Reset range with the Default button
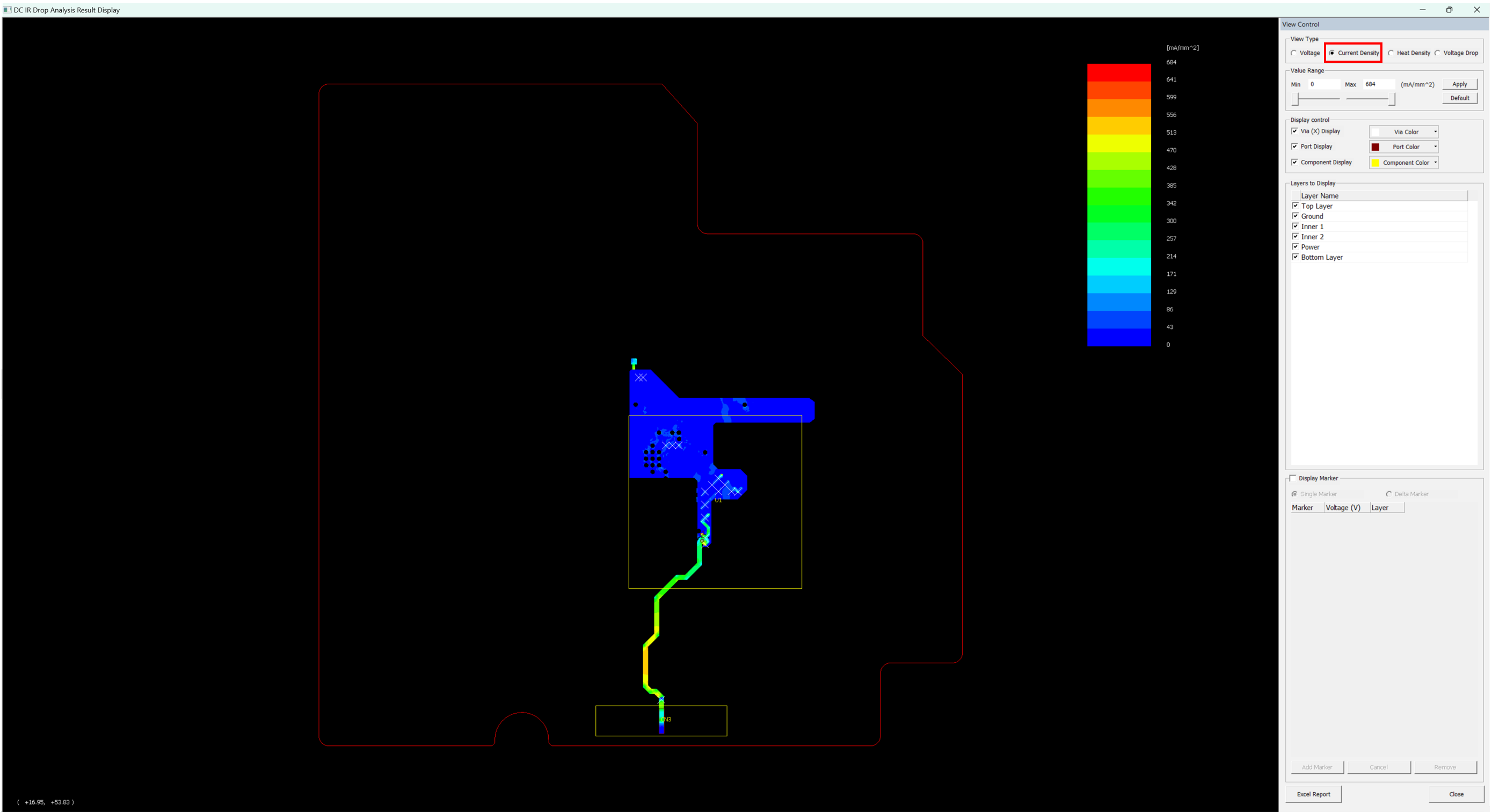The width and height of the screenshot is (1492, 812). coord(1459,98)
